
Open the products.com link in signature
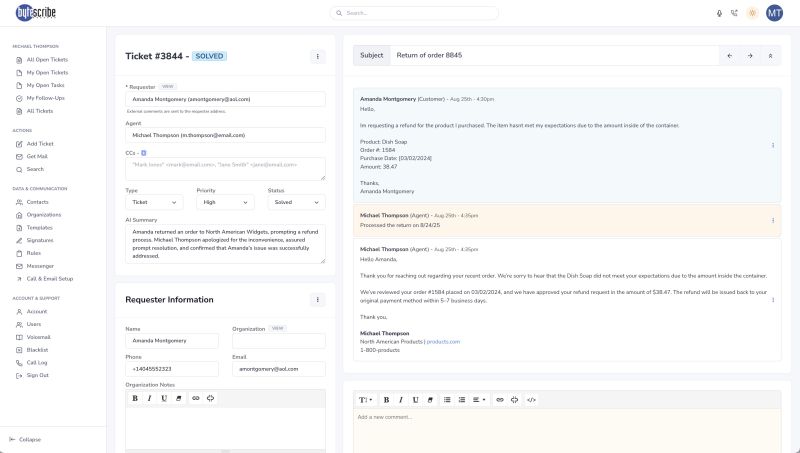pos(443,342)
